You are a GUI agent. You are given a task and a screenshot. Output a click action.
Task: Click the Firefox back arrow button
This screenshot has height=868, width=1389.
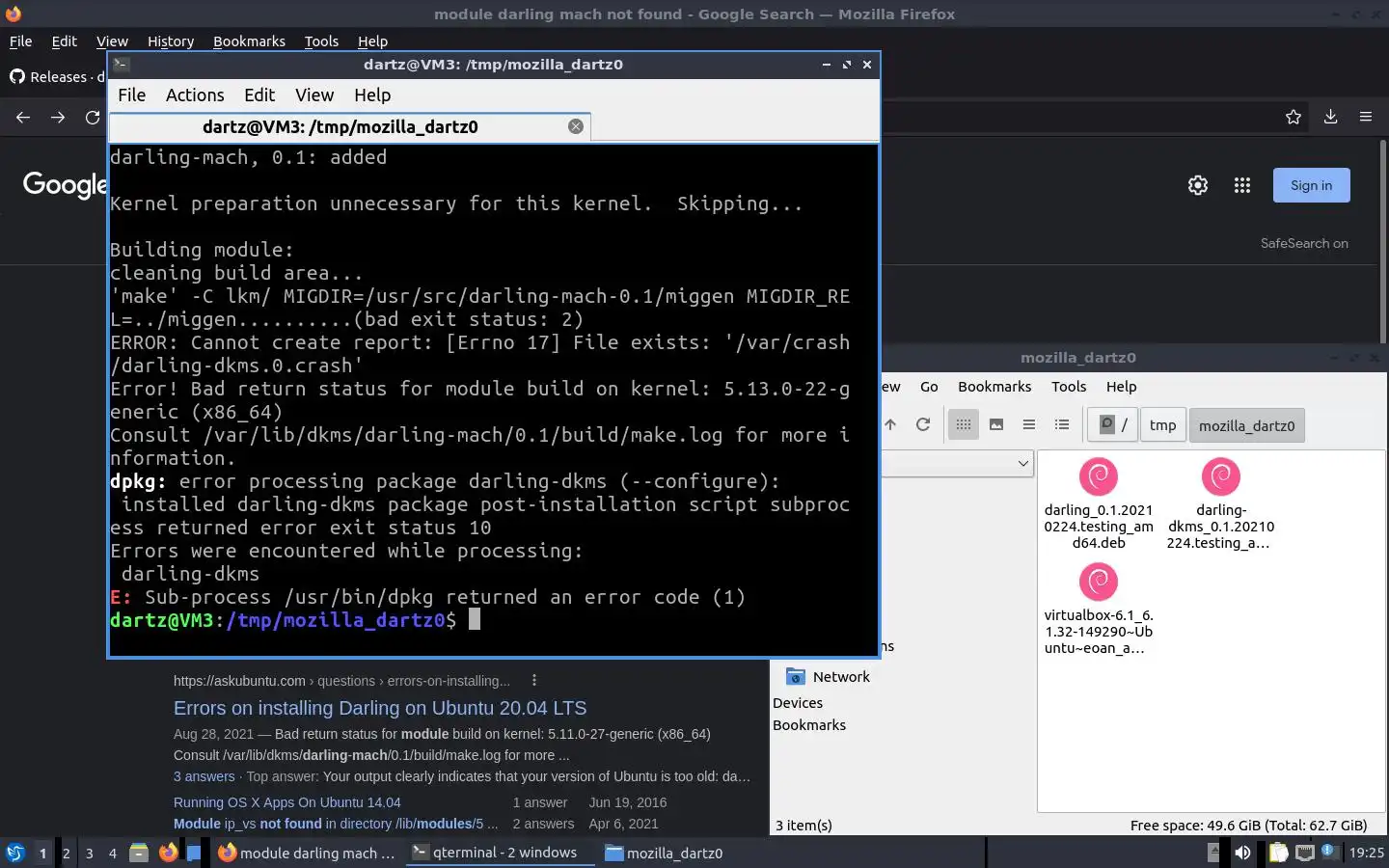pos(23,117)
